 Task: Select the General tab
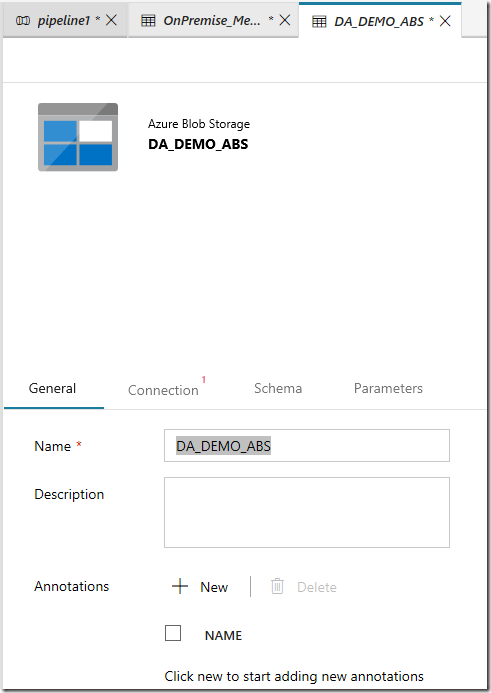point(52,388)
